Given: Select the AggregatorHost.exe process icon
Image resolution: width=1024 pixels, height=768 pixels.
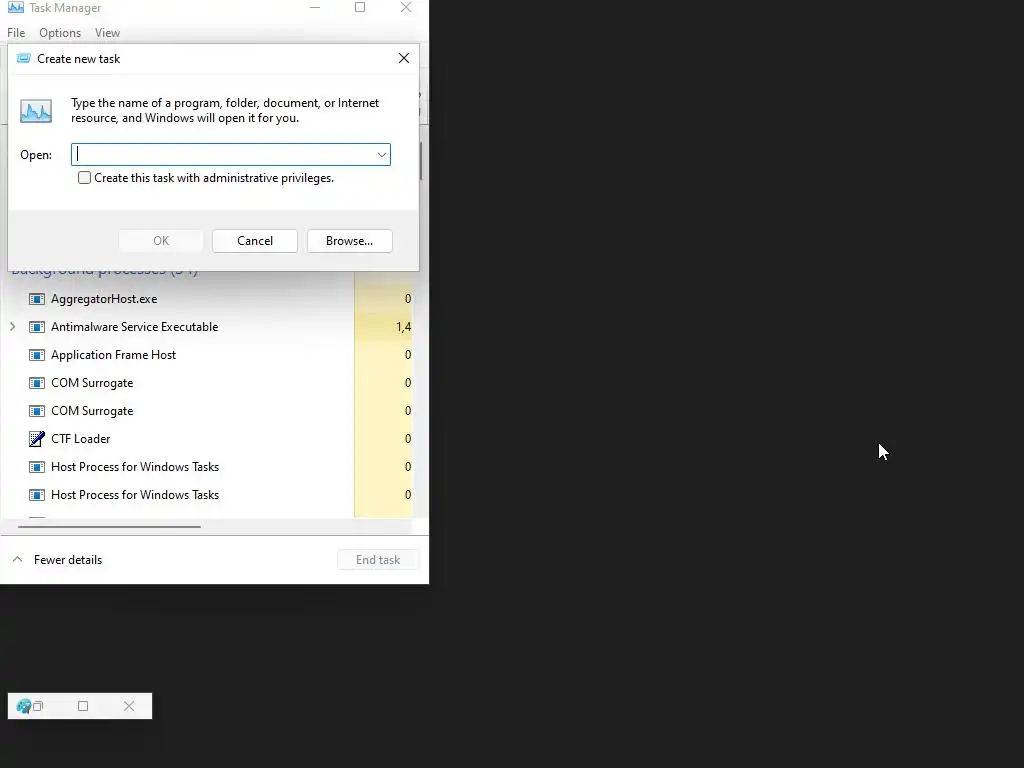Looking at the screenshot, I should (37, 299).
